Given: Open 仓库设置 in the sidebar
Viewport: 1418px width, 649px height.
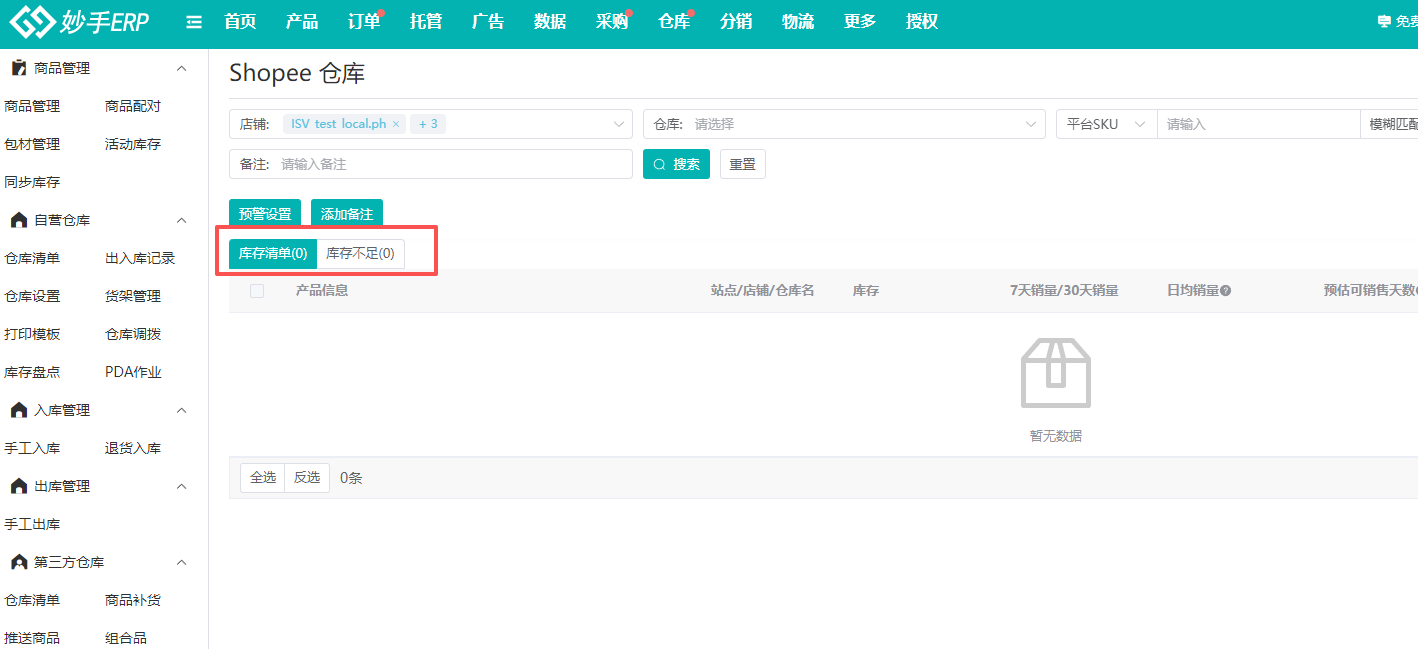Looking at the screenshot, I should coord(32,296).
